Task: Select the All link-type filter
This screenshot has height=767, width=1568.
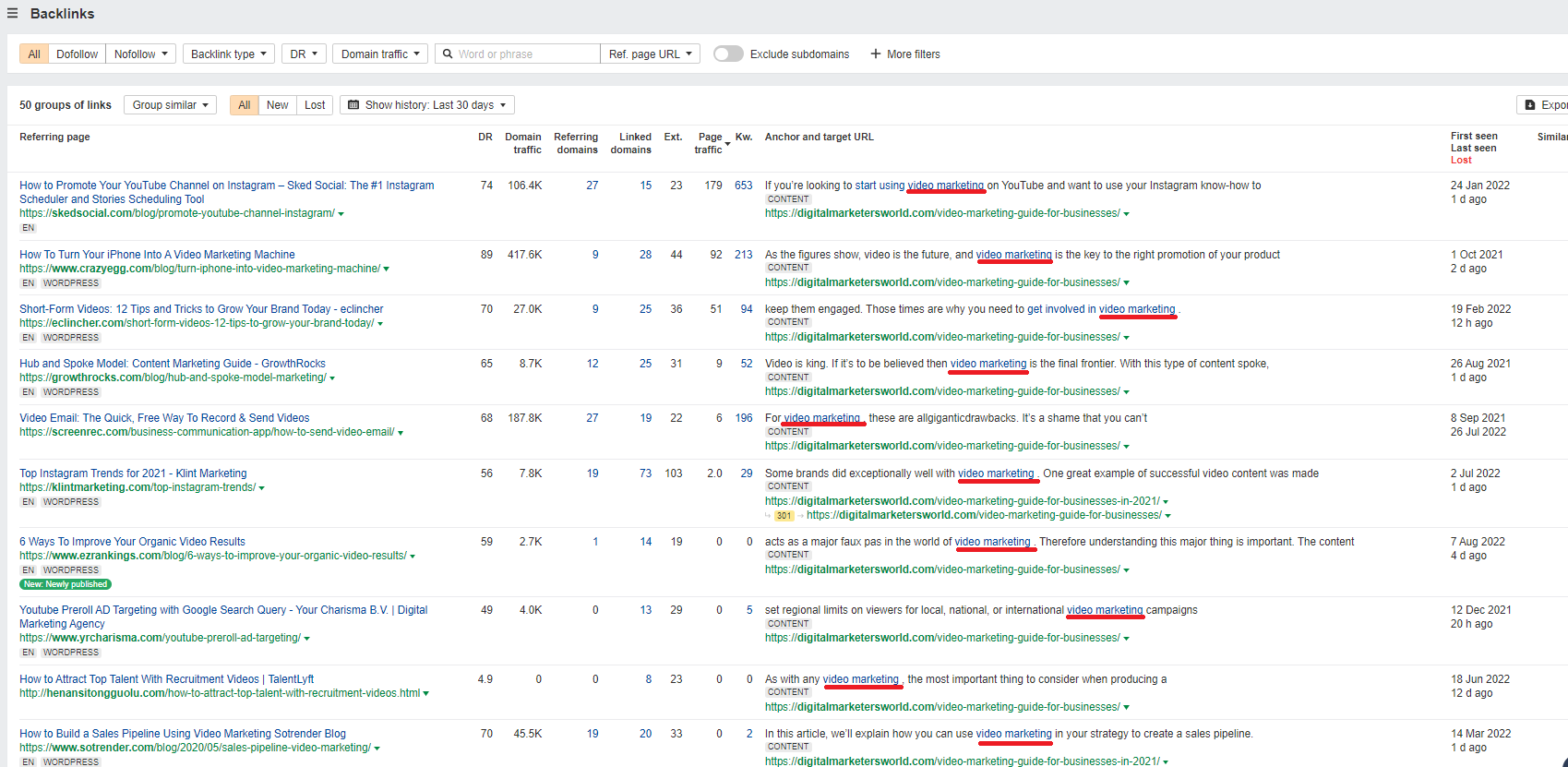Action: click(x=34, y=54)
